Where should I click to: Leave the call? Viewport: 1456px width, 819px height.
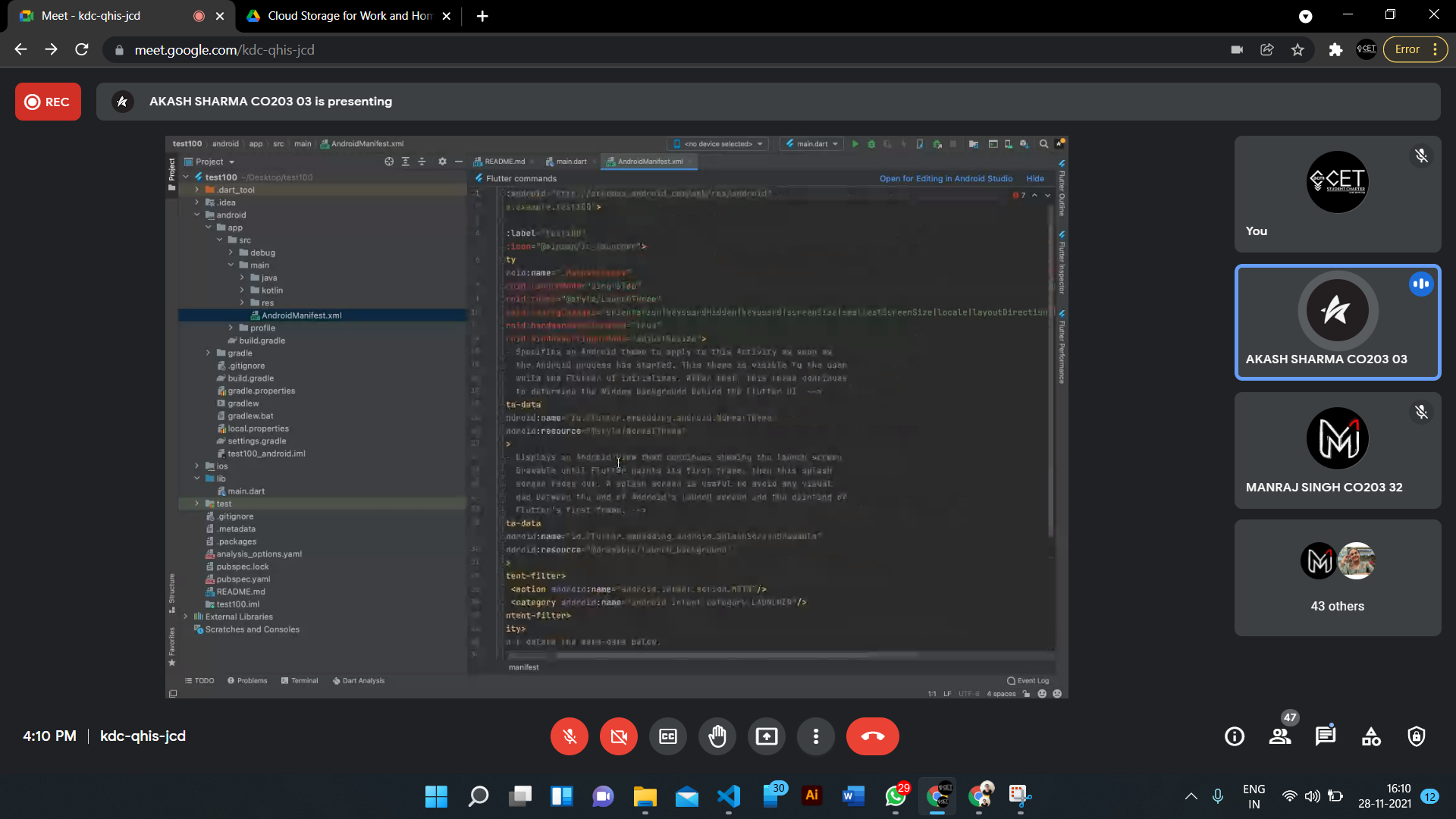[x=872, y=736]
